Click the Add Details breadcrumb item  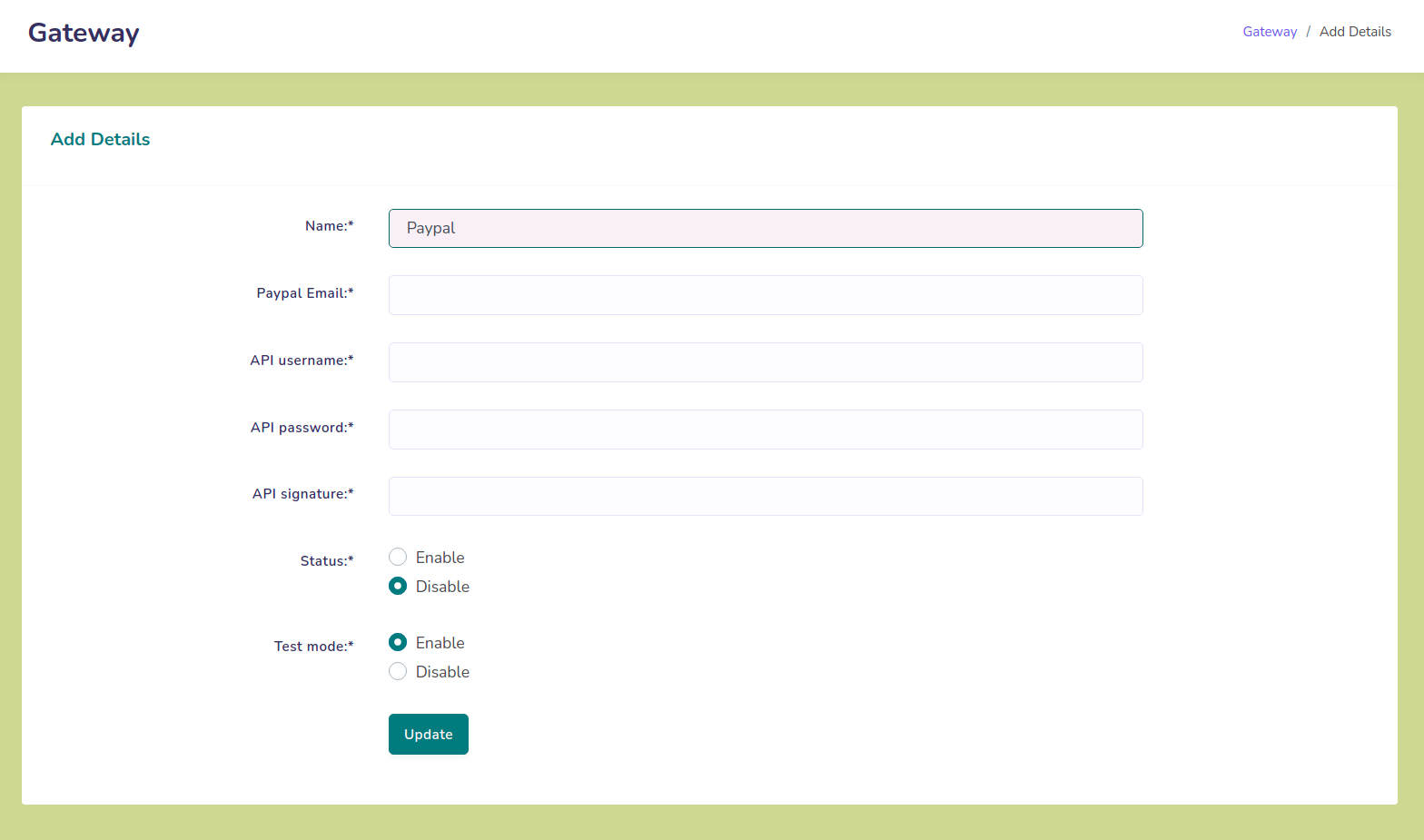click(x=1354, y=32)
